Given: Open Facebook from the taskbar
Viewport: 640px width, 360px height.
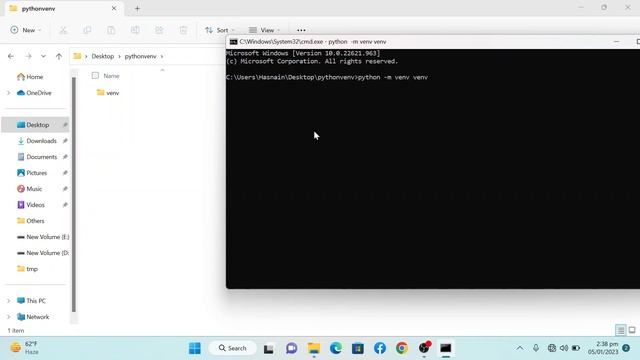Looking at the screenshot, I should pyautogui.click(x=380, y=348).
